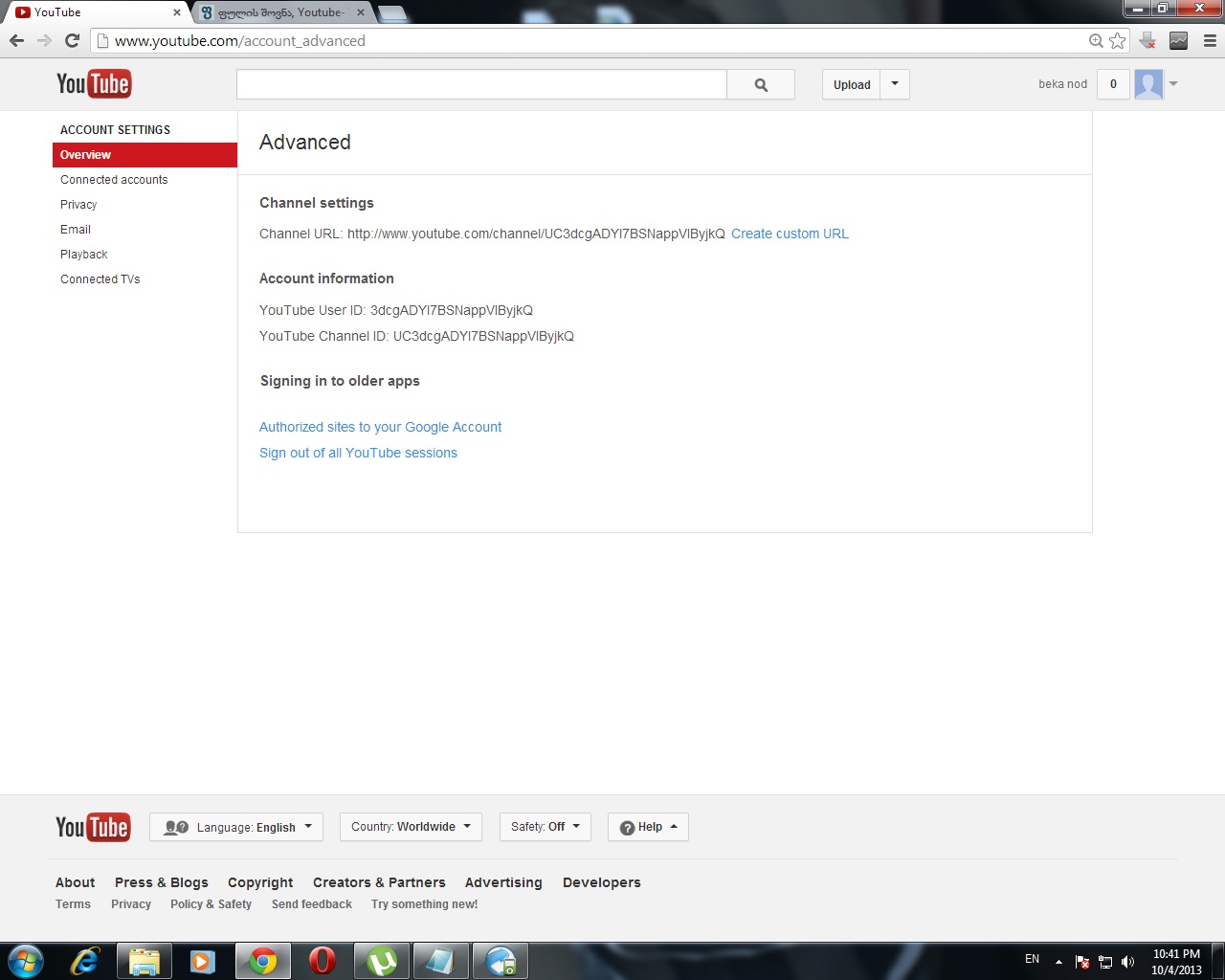Select Overview in Account Settings sidebar
The height and width of the screenshot is (980, 1225).
[145, 155]
